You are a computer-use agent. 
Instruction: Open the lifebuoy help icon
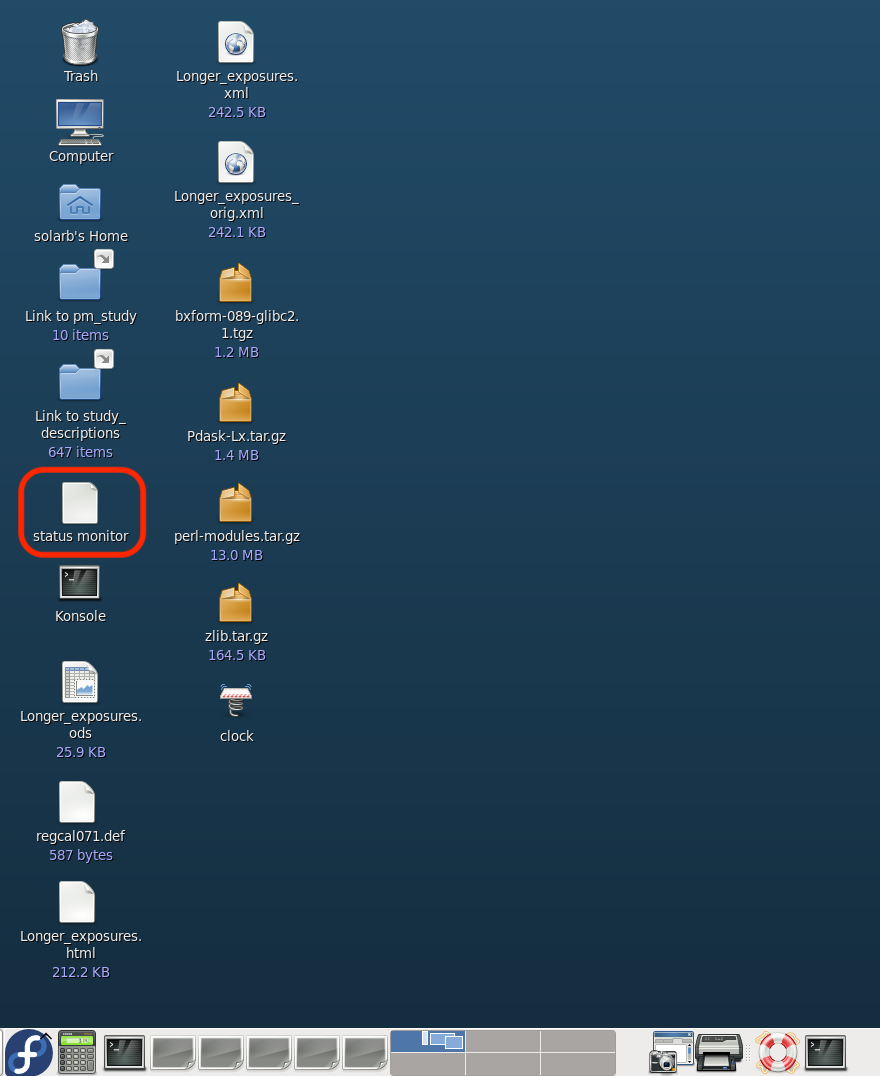coord(777,1052)
